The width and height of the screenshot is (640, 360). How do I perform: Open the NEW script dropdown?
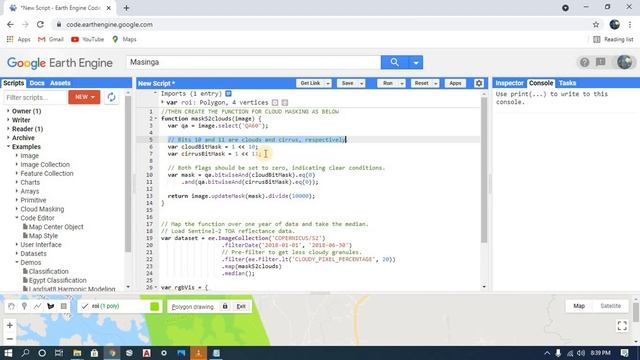84,97
